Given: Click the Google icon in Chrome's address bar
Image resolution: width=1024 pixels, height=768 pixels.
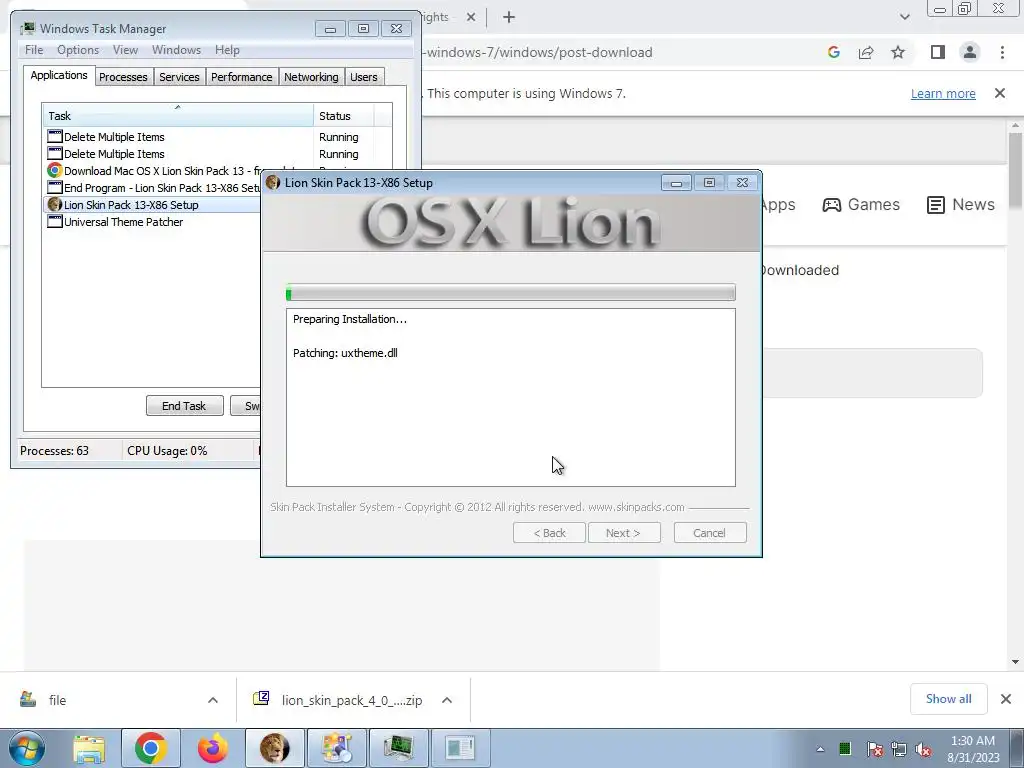Looking at the screenshot, I should (x=833, y=52).
